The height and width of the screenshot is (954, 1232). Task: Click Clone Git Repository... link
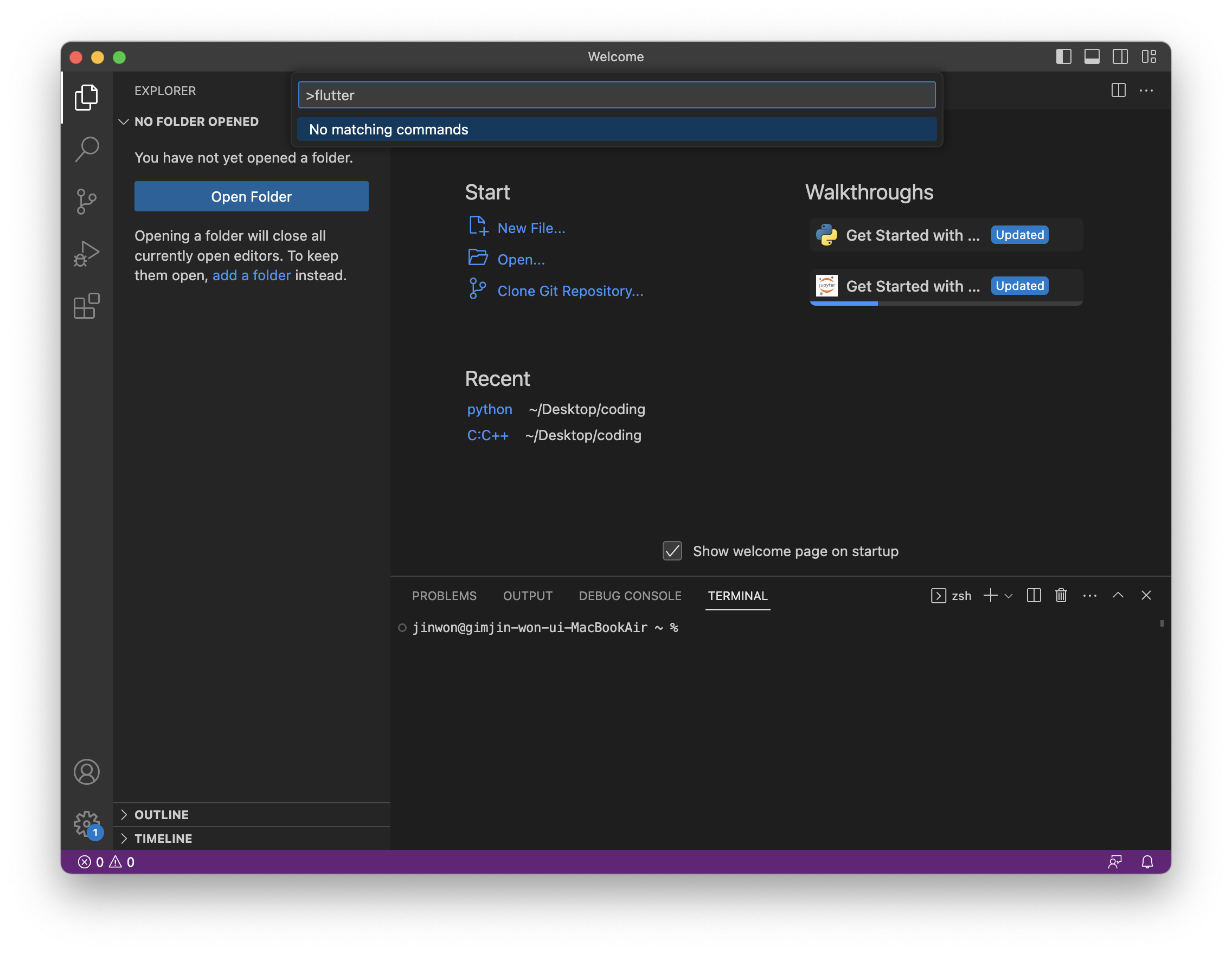[x=570, y=291]
